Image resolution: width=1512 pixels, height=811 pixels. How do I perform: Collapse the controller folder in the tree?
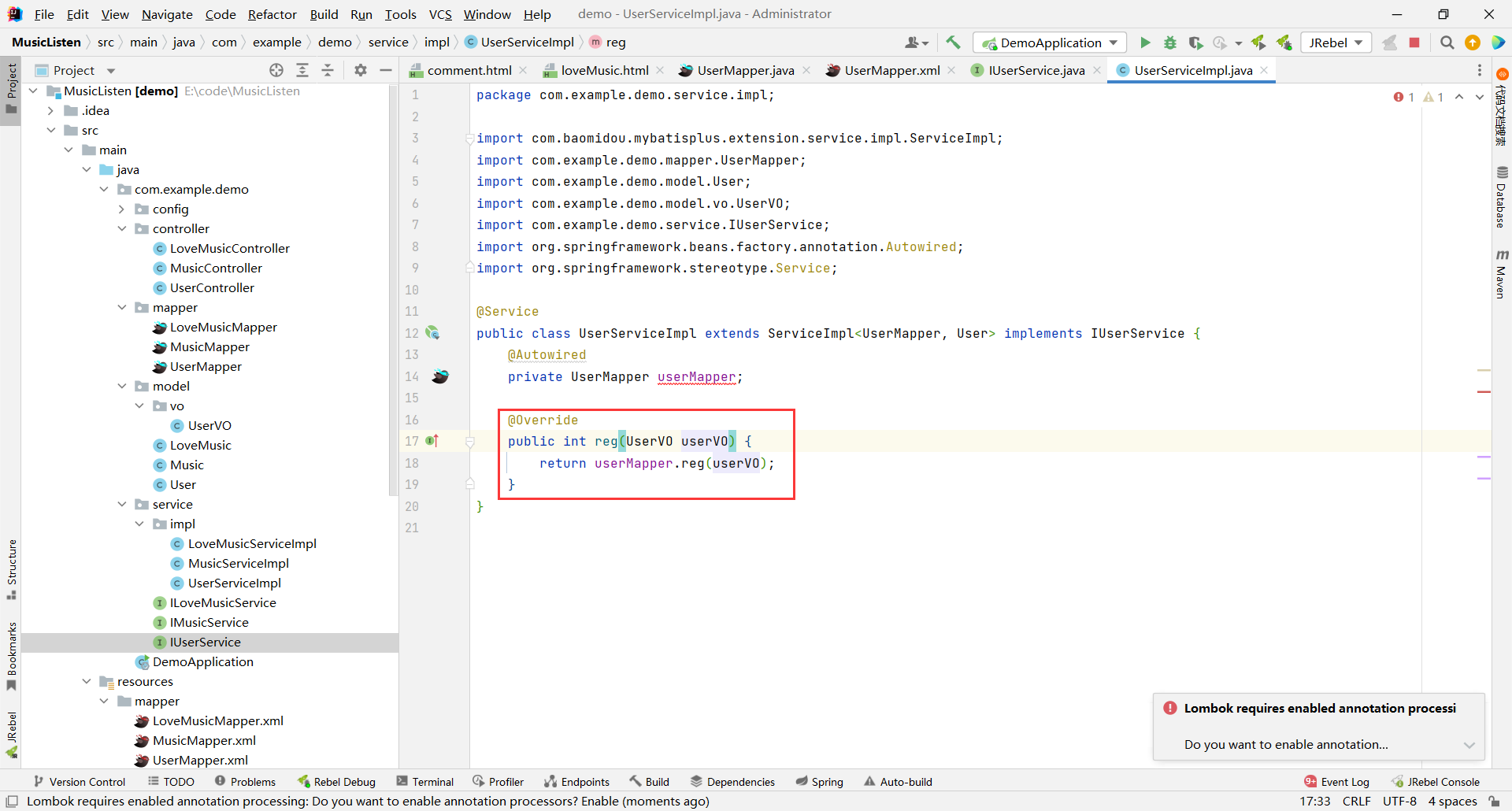[x=122, y=228]
